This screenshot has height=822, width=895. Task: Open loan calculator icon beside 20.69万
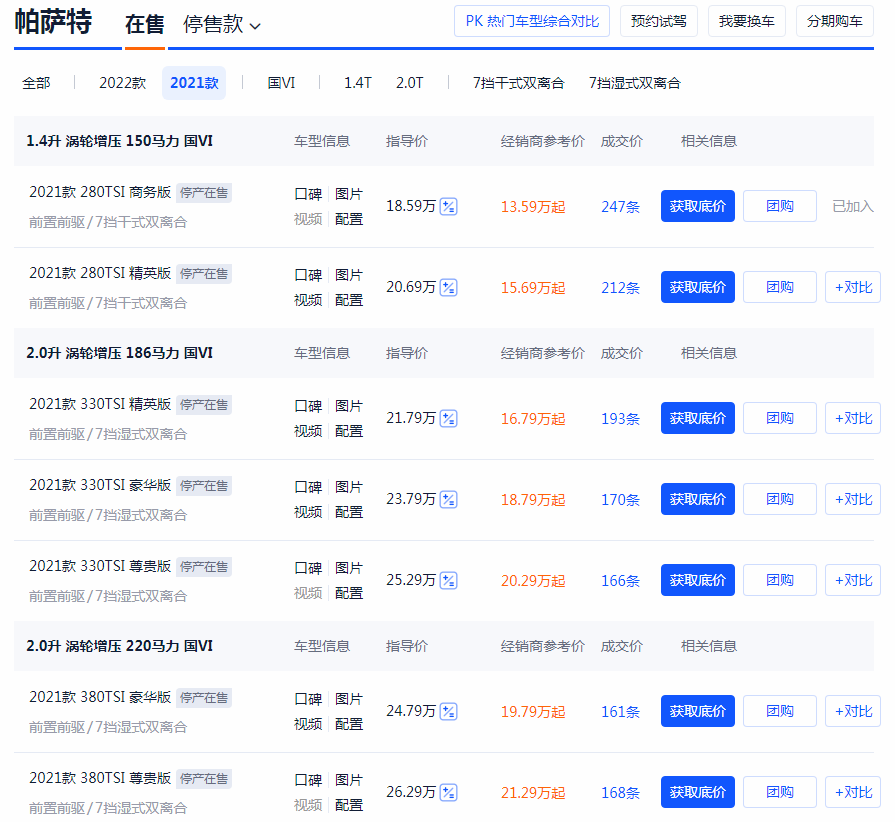click(x=449, y=287)
